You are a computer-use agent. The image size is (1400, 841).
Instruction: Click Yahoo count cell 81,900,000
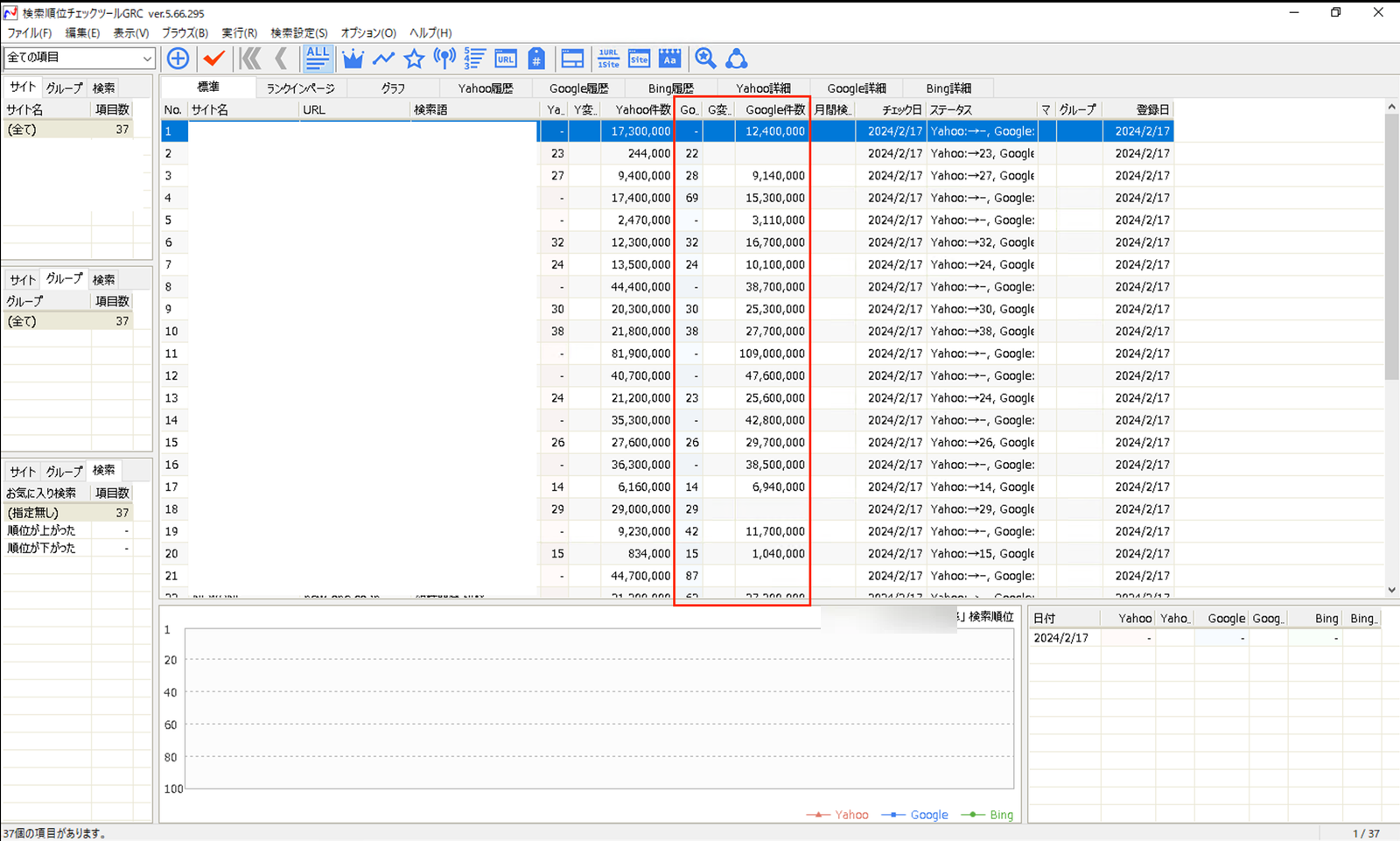coord(637,354)
